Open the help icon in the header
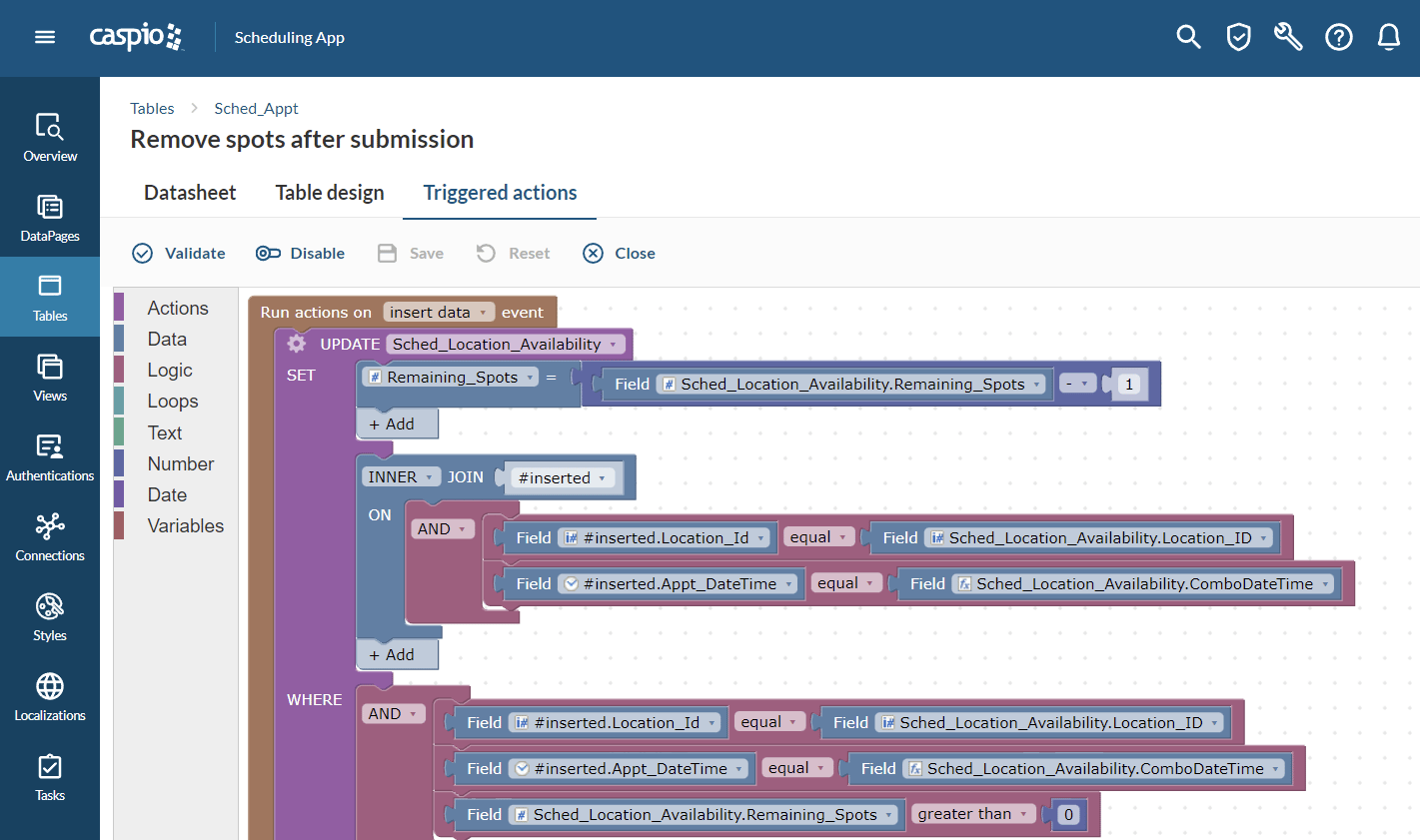The width and height of the screenshot is (1420, 840). pos(1339,36)
